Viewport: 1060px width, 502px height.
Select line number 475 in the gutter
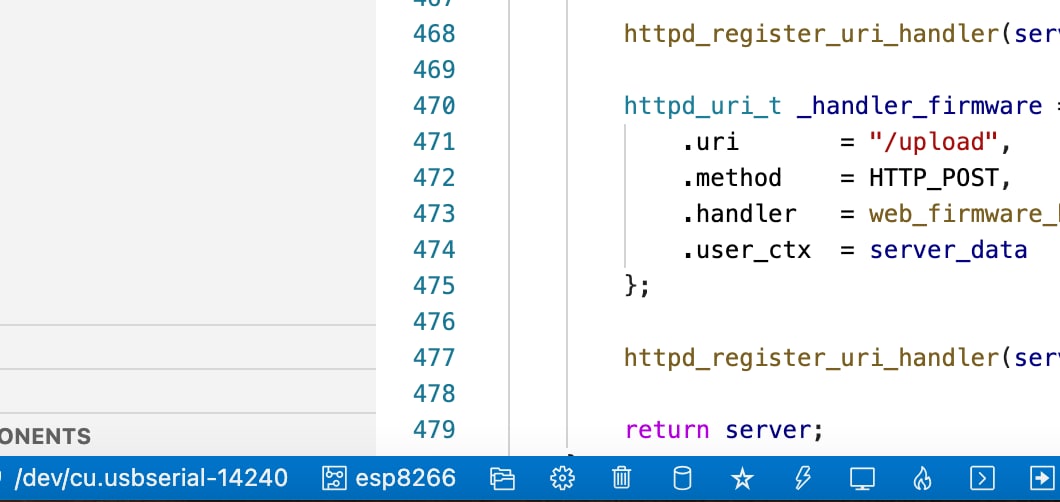(x=434, y=286)
